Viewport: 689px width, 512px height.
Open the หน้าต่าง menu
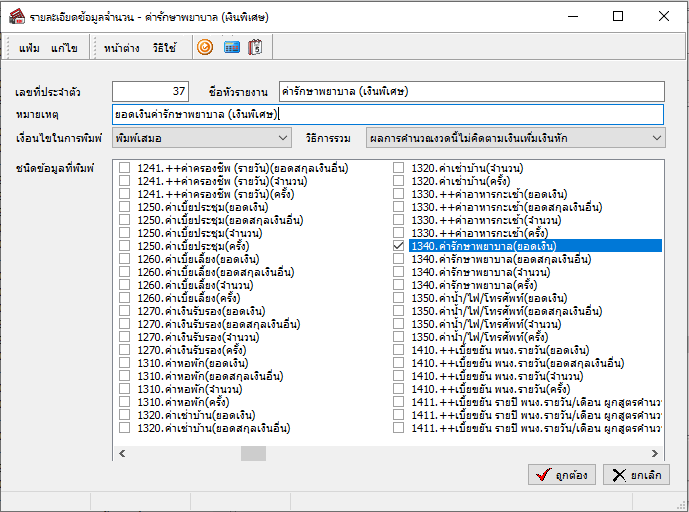[x=121, y=48]
